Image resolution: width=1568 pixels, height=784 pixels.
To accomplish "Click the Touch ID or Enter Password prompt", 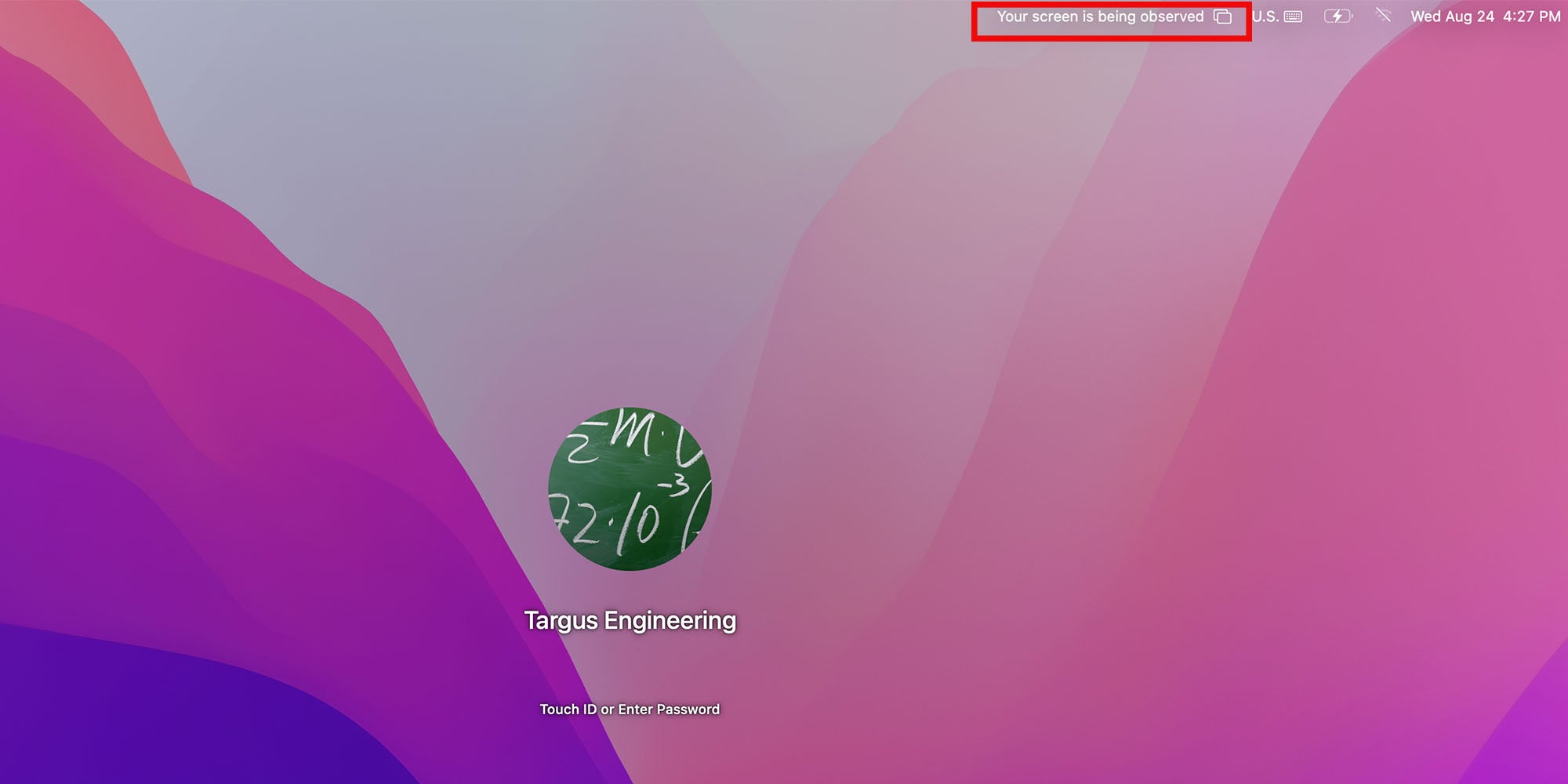I will coord(630,710).
